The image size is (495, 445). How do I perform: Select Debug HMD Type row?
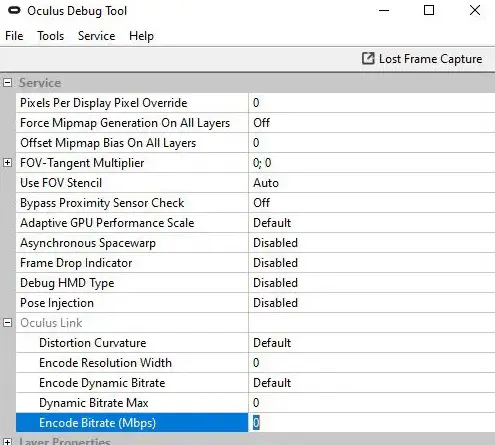pyautogui.click(x=132, y=283)
